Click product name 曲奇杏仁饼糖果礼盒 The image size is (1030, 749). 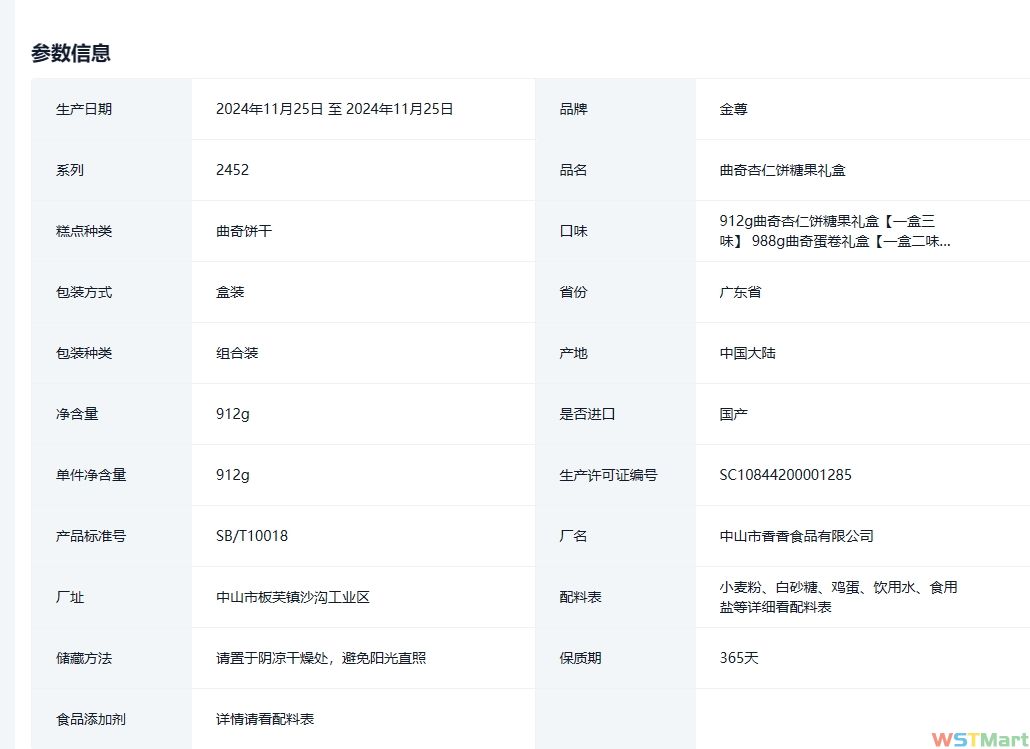(782, 170)
